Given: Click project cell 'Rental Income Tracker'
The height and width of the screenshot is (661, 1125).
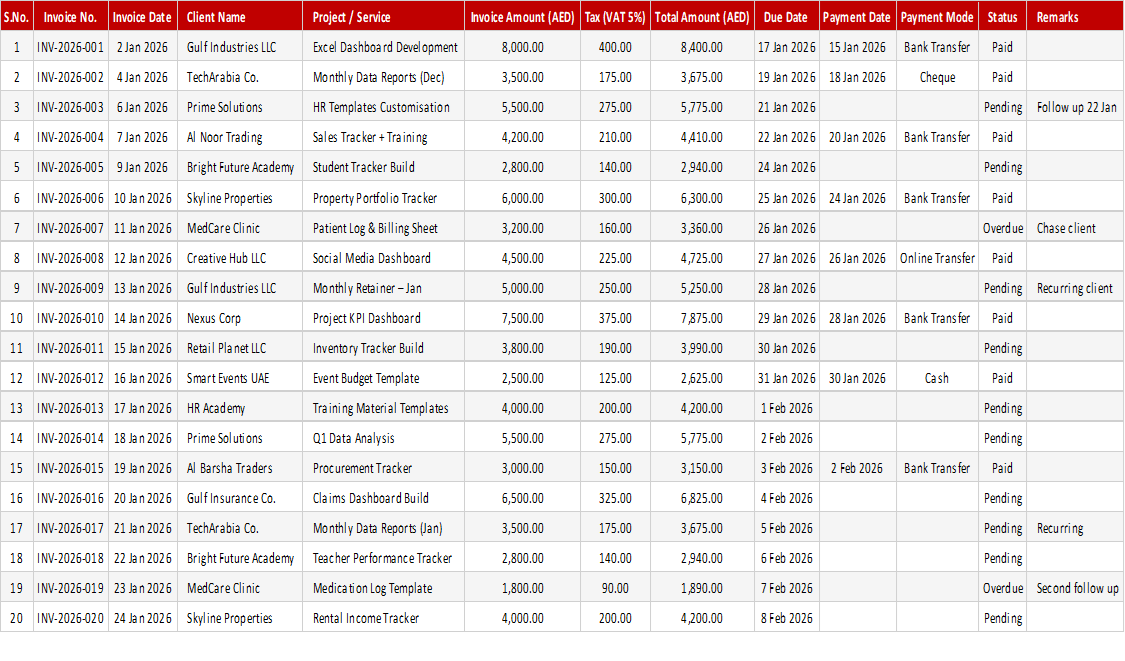Looking at the screenshot, I should [383, 618].
